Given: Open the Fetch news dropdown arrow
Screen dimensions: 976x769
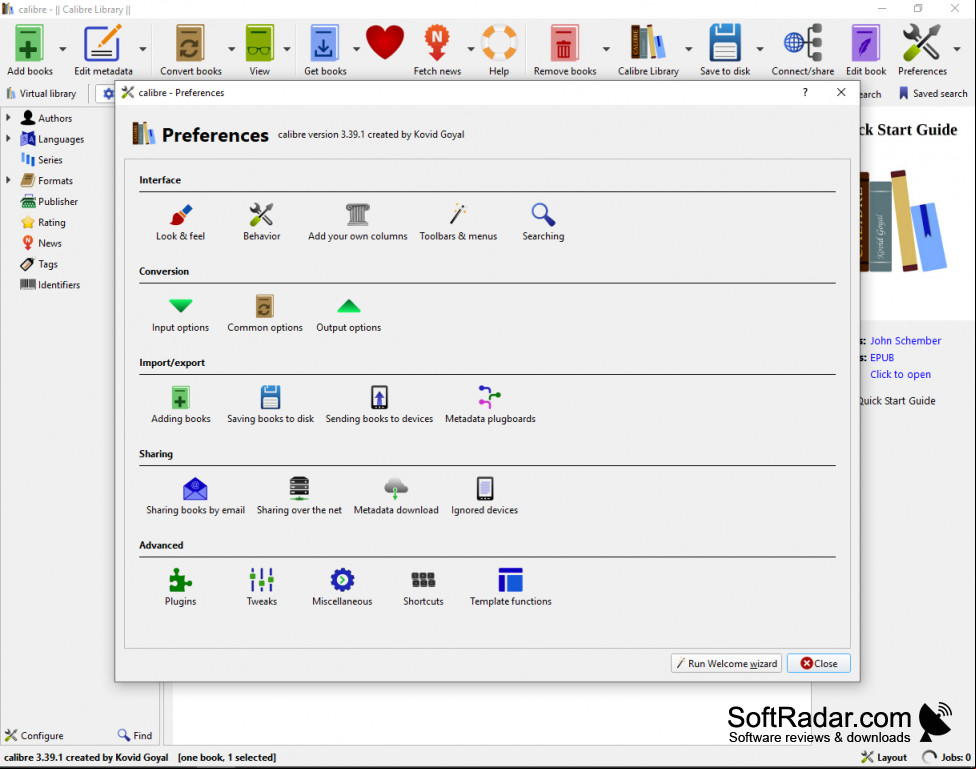Looking at the screenshot, I should tap(471, 49).
